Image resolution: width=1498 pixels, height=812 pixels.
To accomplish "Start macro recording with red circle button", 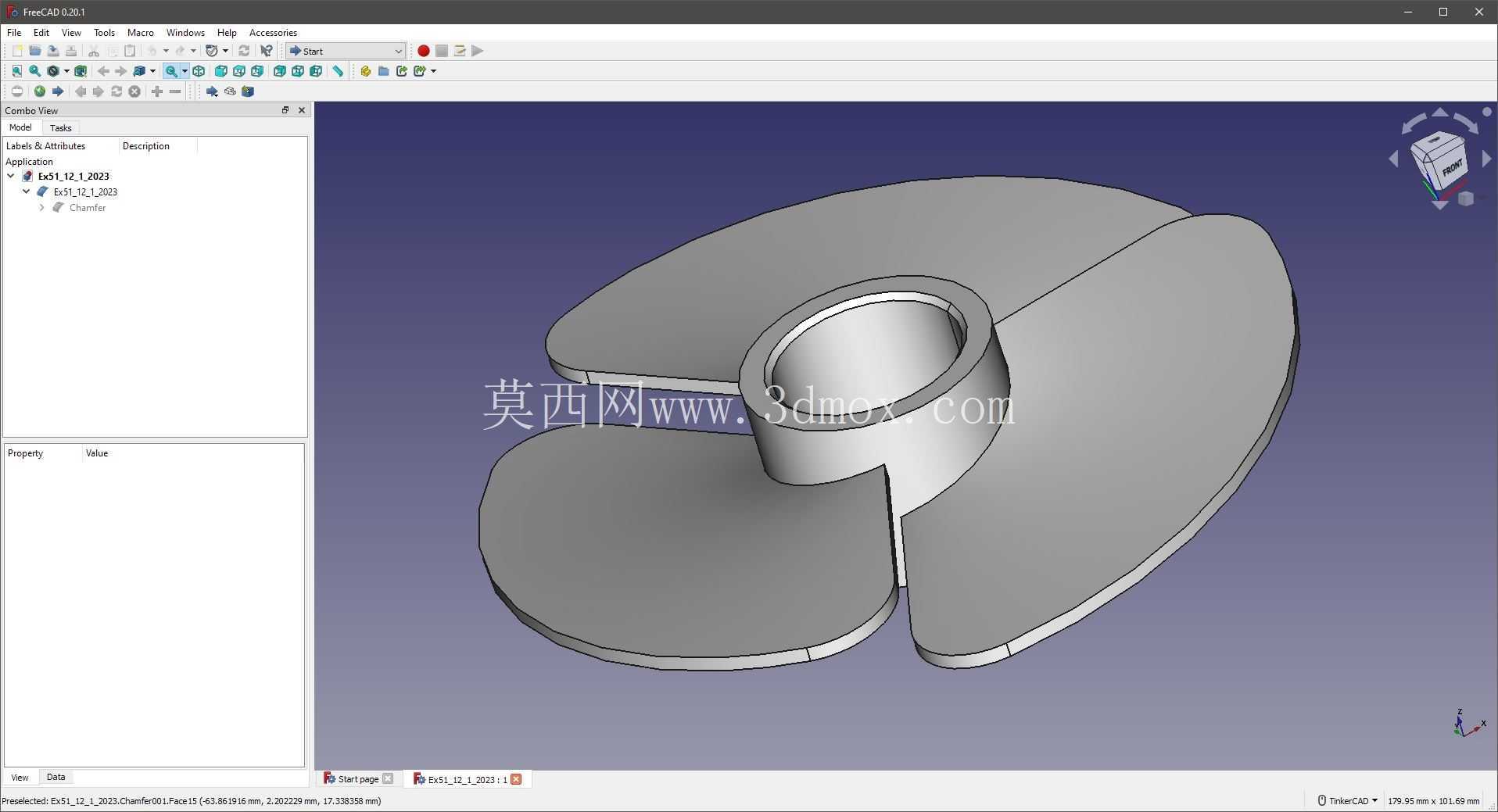I will coord(423,51).
